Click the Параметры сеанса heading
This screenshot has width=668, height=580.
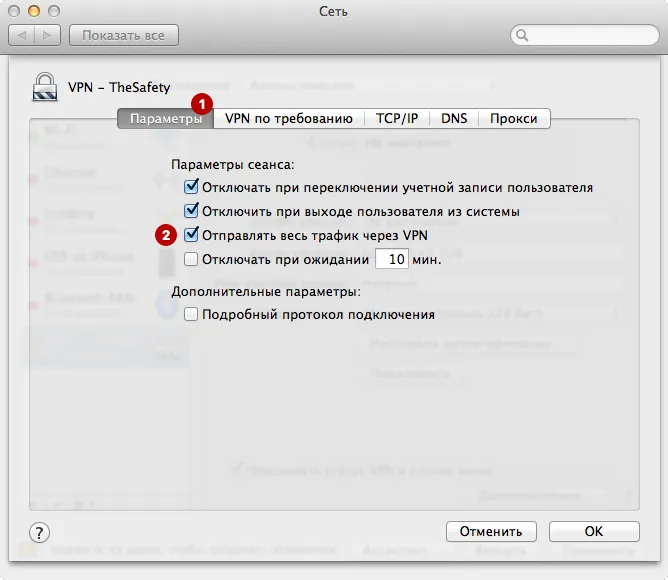click(x=233, y=164)
